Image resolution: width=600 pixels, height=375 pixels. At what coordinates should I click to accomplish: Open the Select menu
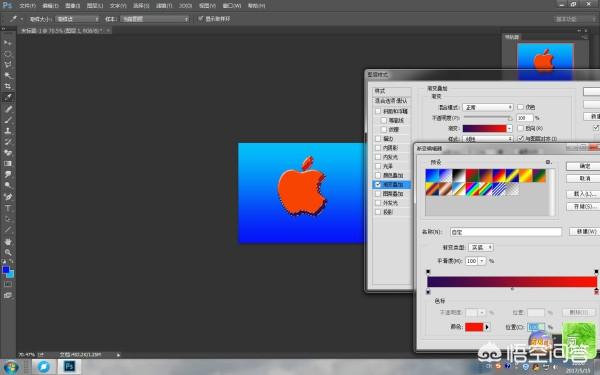pyautogui.click(x=141, y=6)
